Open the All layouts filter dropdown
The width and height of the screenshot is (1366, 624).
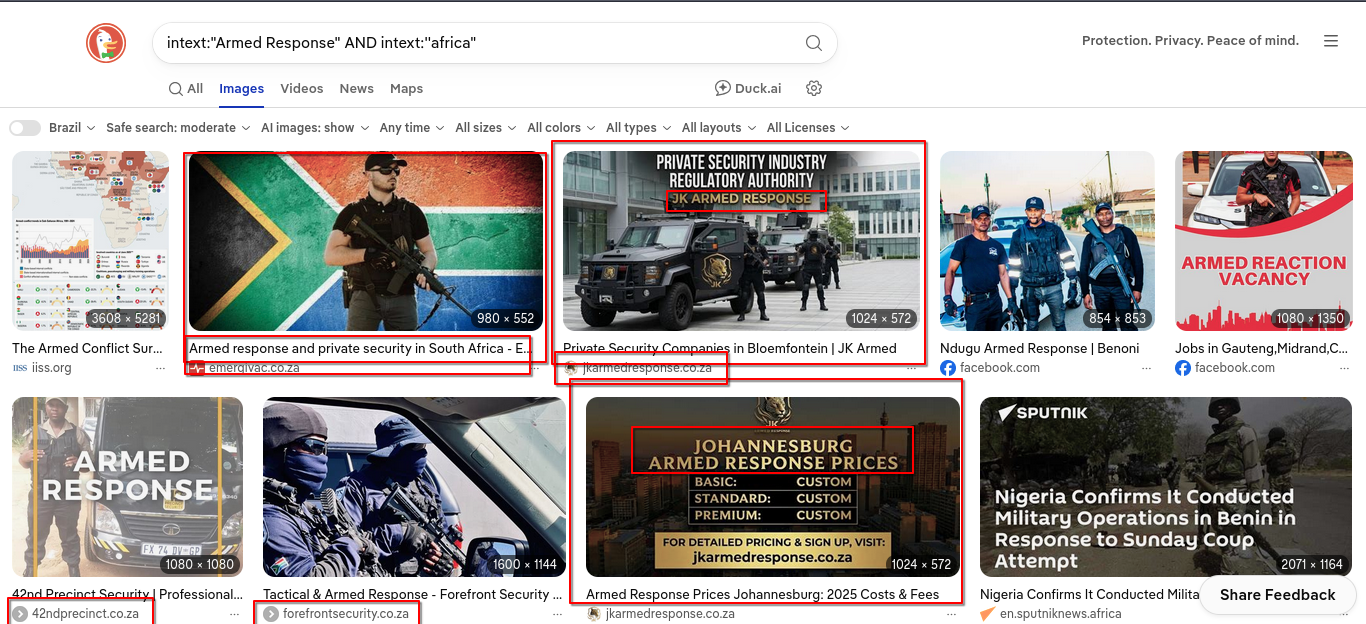coord(719,128)
